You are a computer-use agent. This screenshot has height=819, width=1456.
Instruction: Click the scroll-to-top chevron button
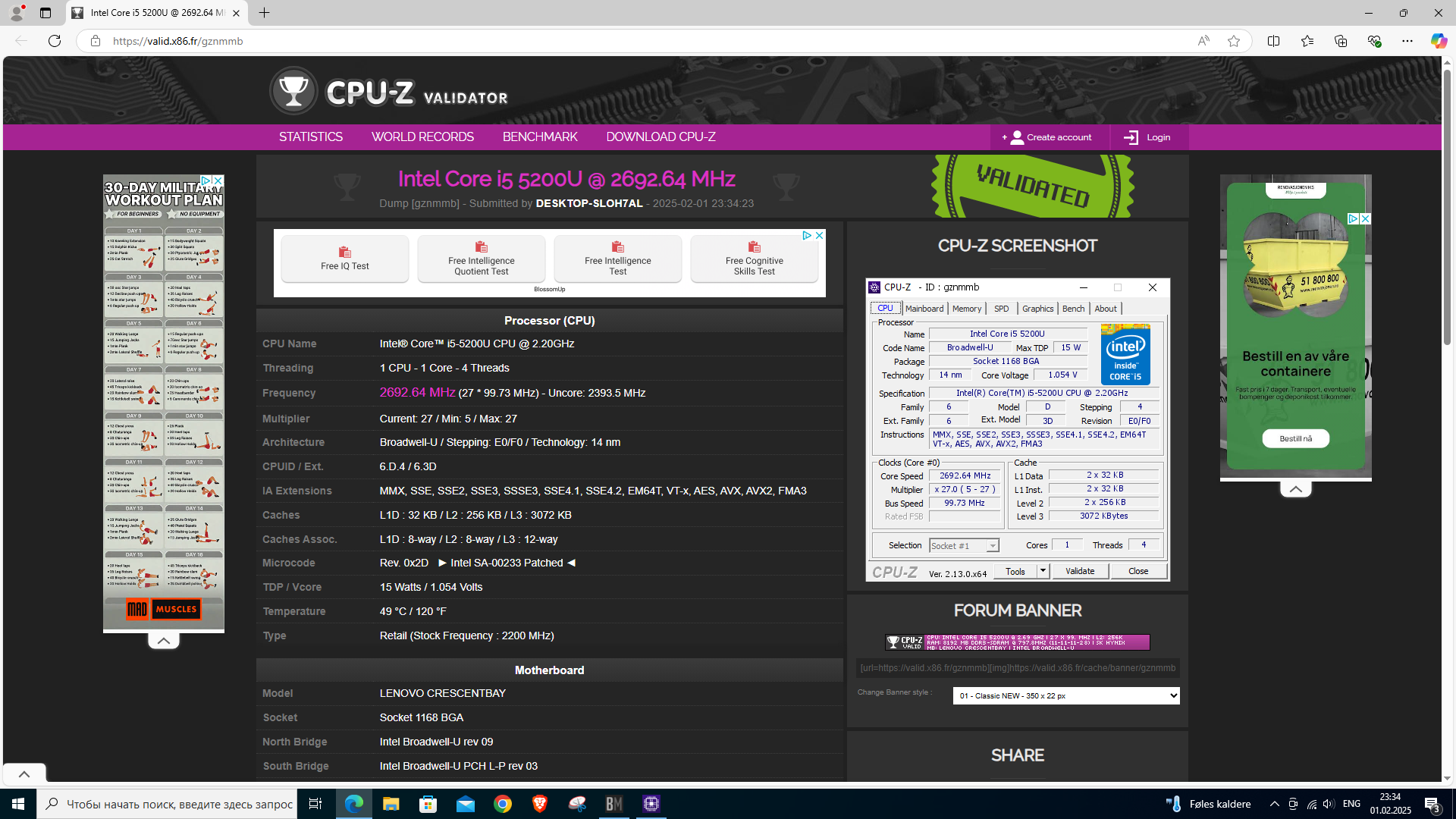tap(24, 774)
